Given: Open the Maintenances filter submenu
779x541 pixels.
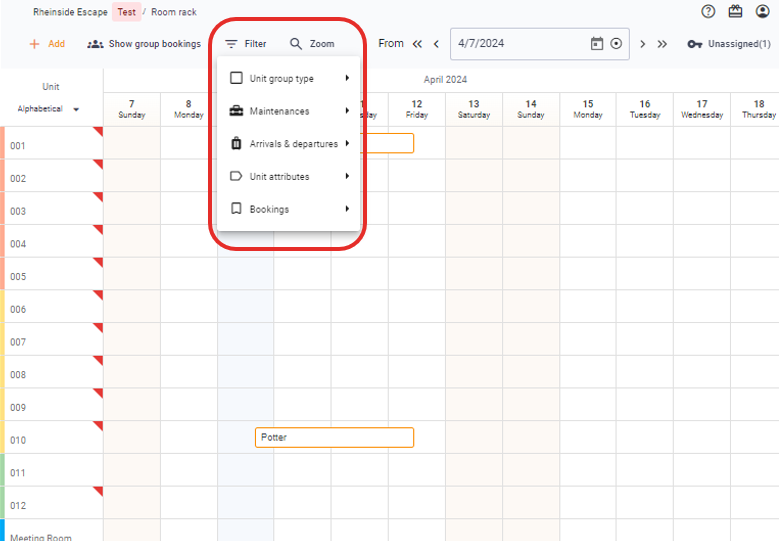Looking at the screenshot, I should click(288, 111).
